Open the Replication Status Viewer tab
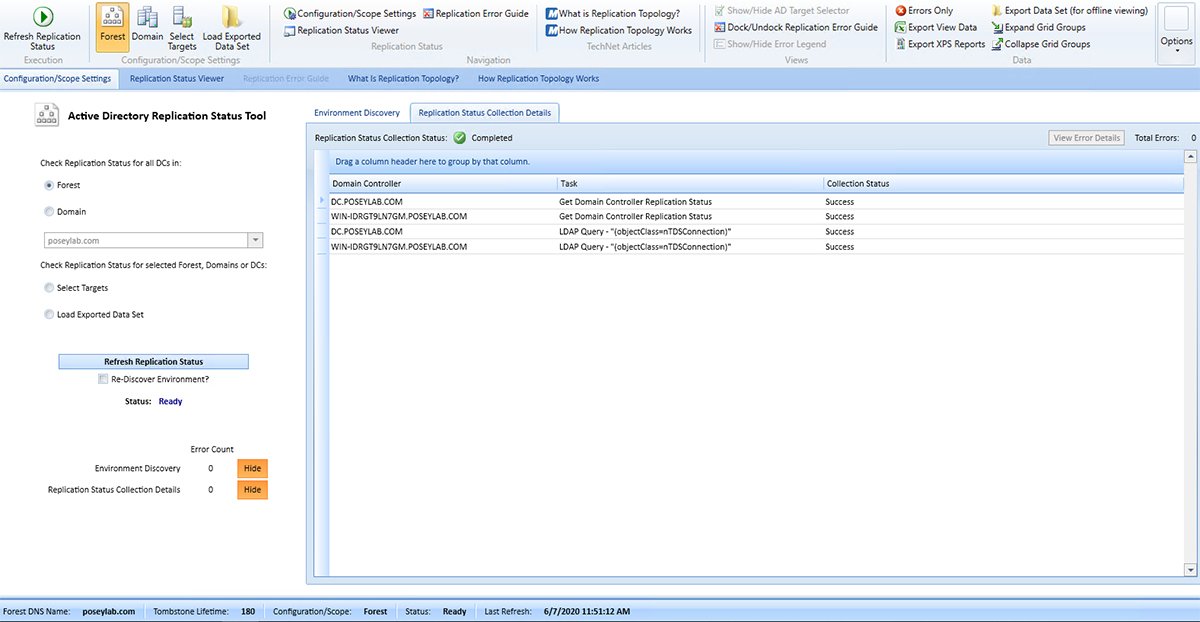 click(177, 78)
